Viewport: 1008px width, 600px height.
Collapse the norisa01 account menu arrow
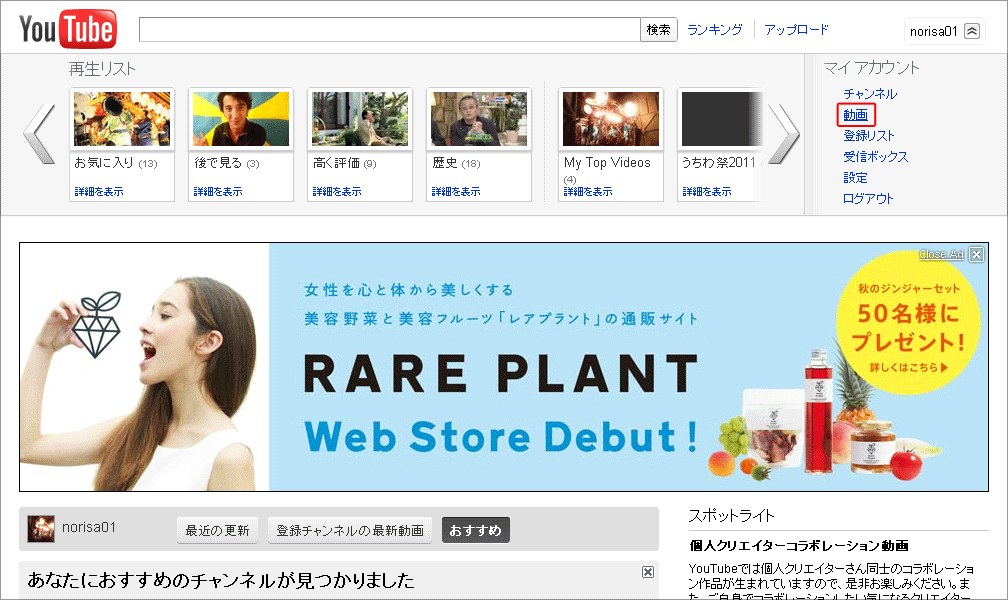pyautogui.click(x=972, y=31)
